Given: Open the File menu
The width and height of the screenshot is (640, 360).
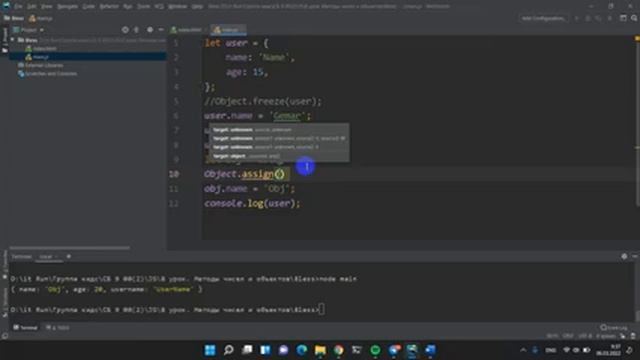Looking at the screenshot, I should (18, 7).
